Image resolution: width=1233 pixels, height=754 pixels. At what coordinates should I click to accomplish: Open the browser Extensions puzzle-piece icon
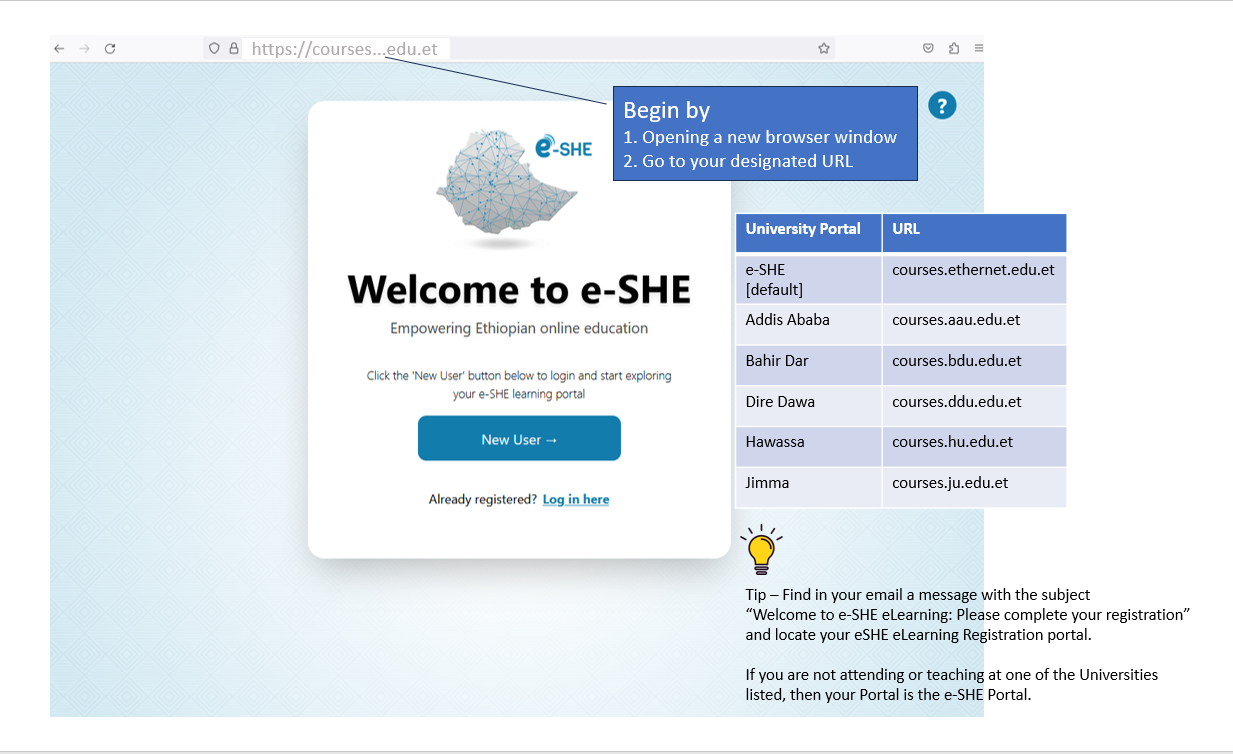point(954,47)
